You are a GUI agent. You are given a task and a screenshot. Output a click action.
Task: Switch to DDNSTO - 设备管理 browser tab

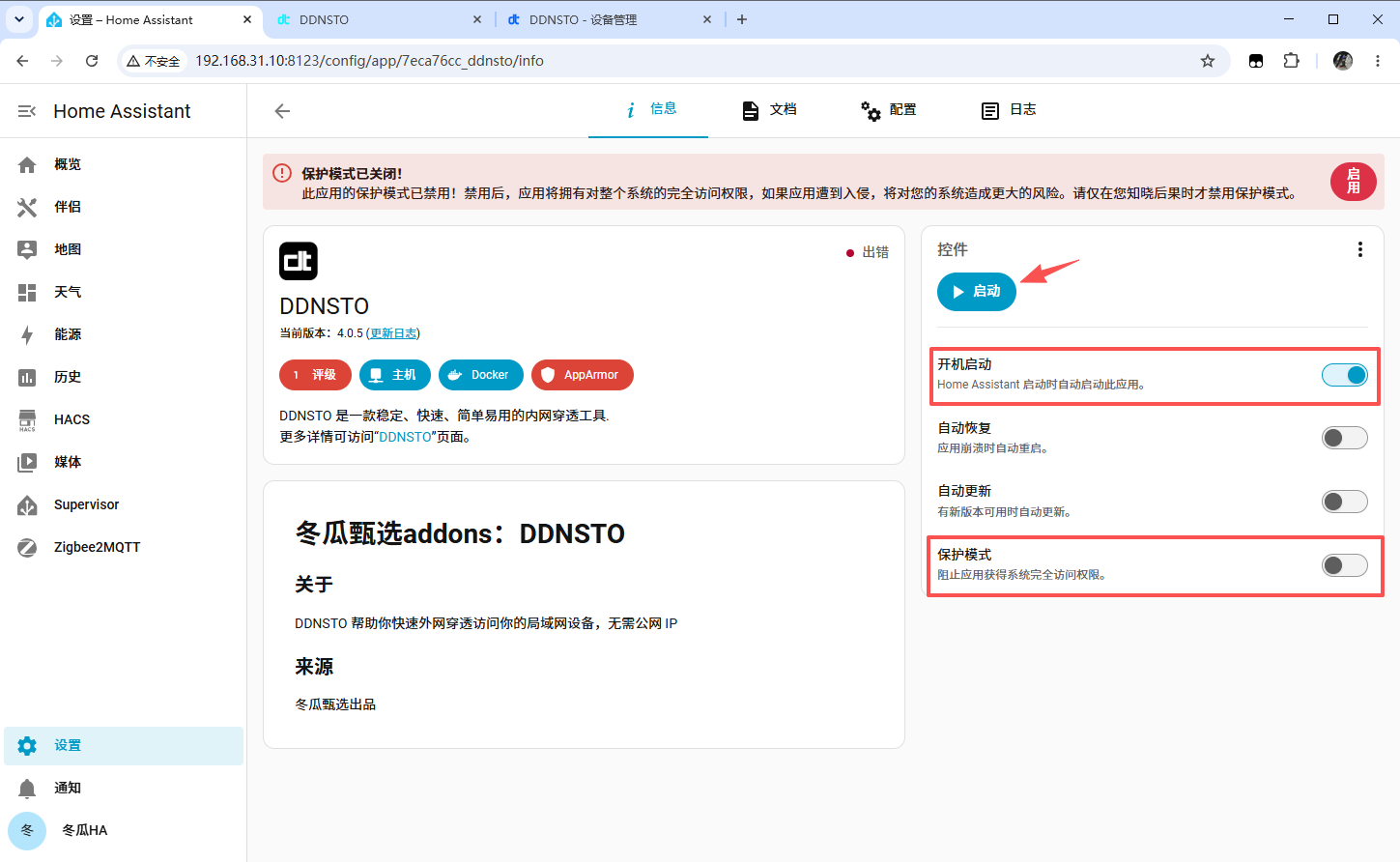(x=609, y=19)
